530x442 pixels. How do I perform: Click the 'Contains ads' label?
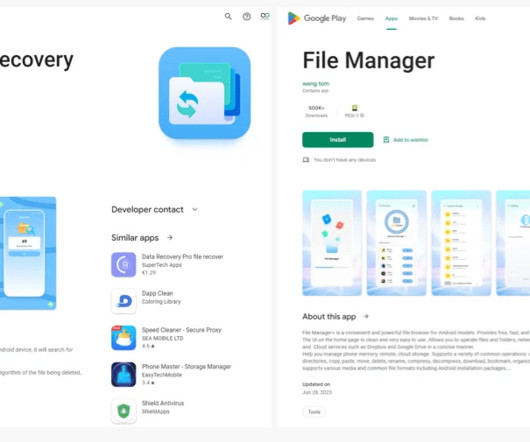click(x=315, y=91)
